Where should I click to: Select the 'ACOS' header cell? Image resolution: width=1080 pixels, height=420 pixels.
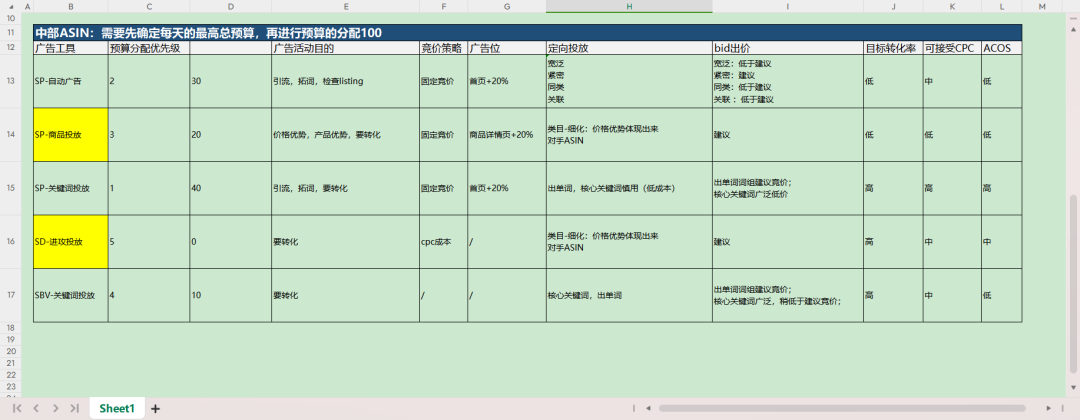[x=1001, y=48]
